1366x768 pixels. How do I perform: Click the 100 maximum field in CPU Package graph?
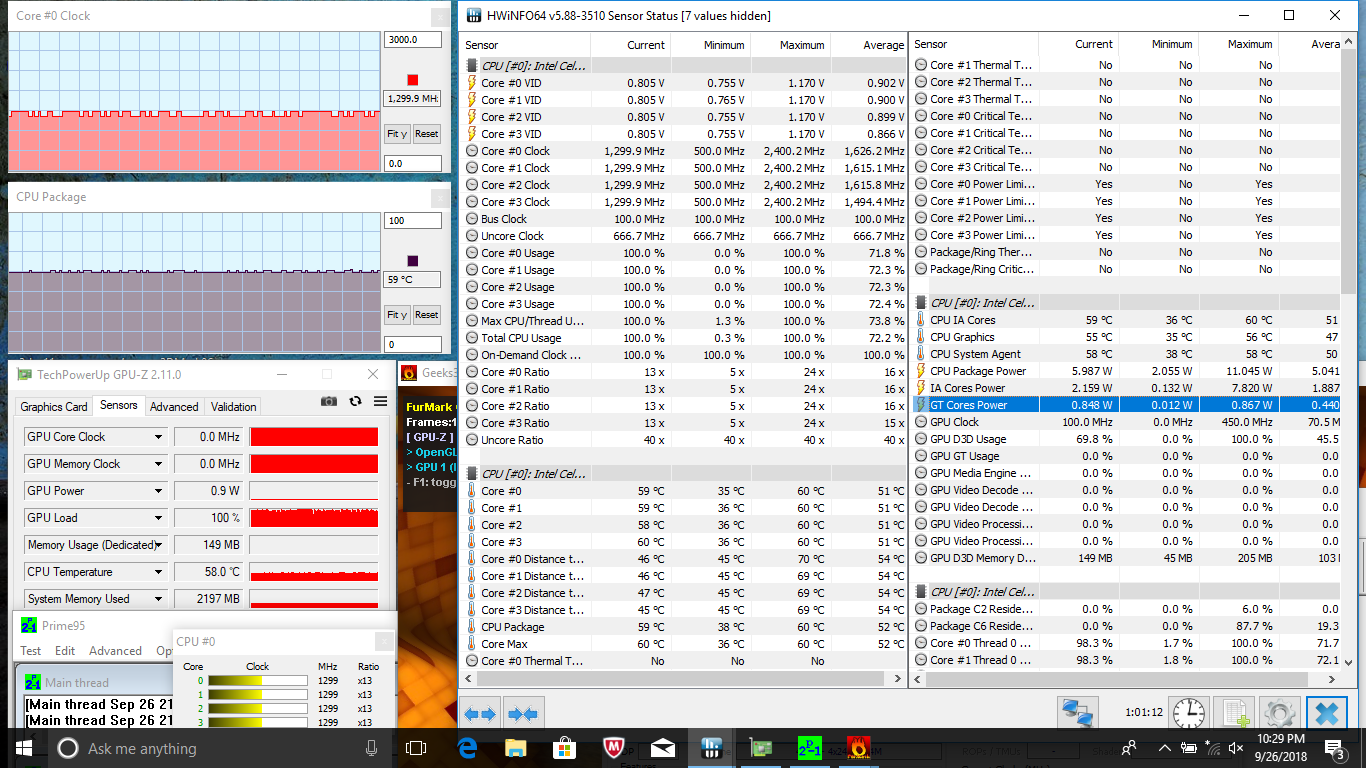[412, 221]
